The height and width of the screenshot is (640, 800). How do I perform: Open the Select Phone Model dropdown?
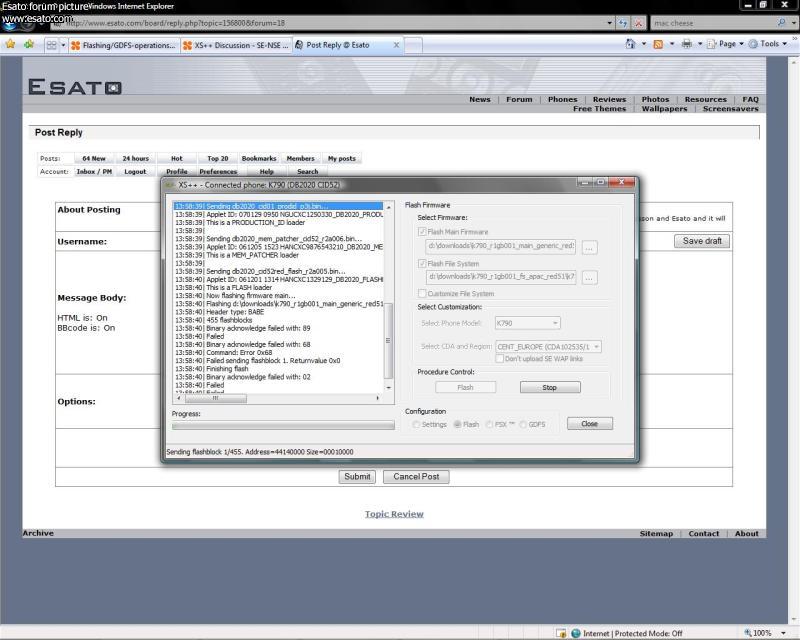pyautogui.click(x=528, y=323)
